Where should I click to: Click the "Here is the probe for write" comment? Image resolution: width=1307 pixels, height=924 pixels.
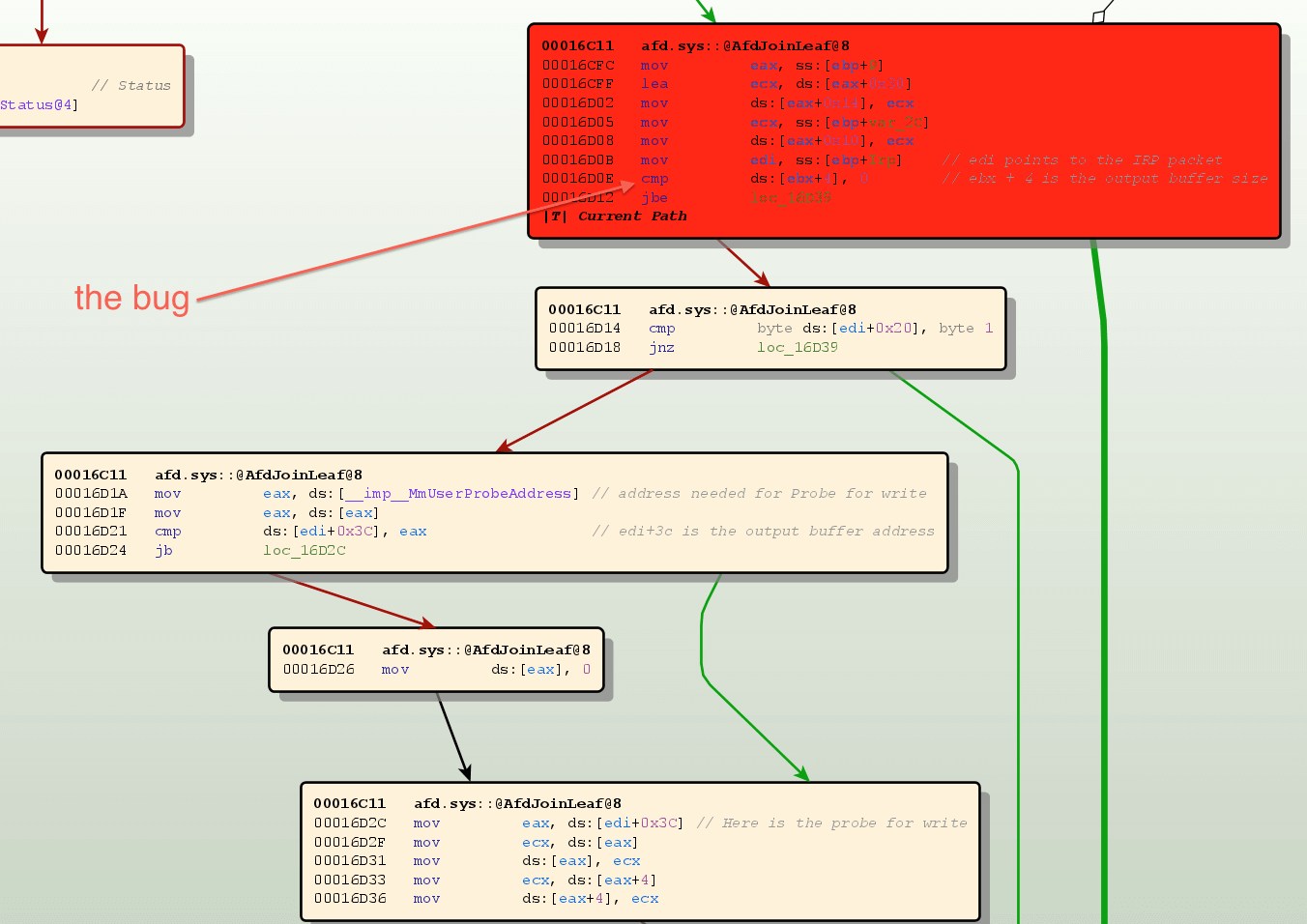(x=831, y=823)
